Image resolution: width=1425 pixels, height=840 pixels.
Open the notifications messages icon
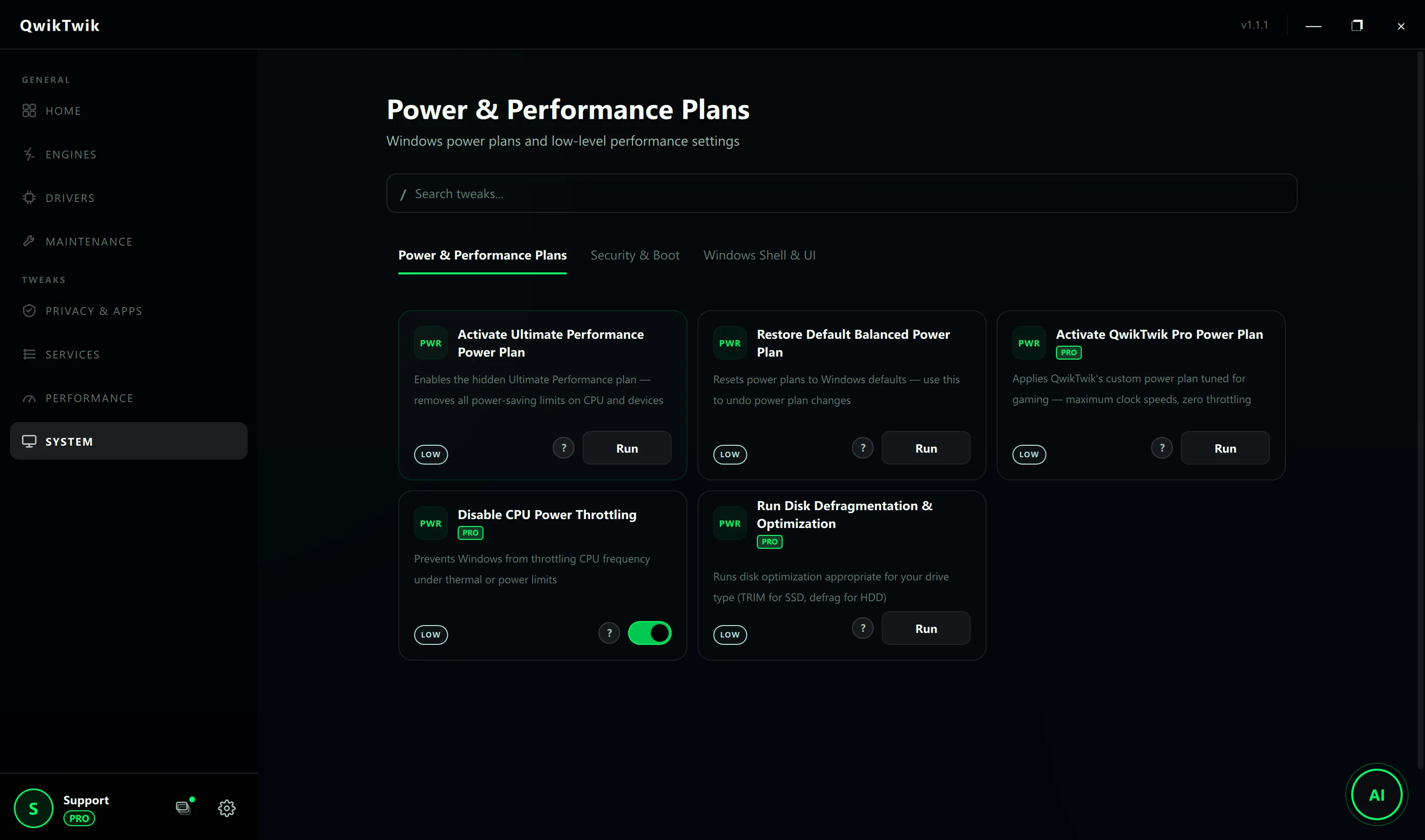(183, 808)
